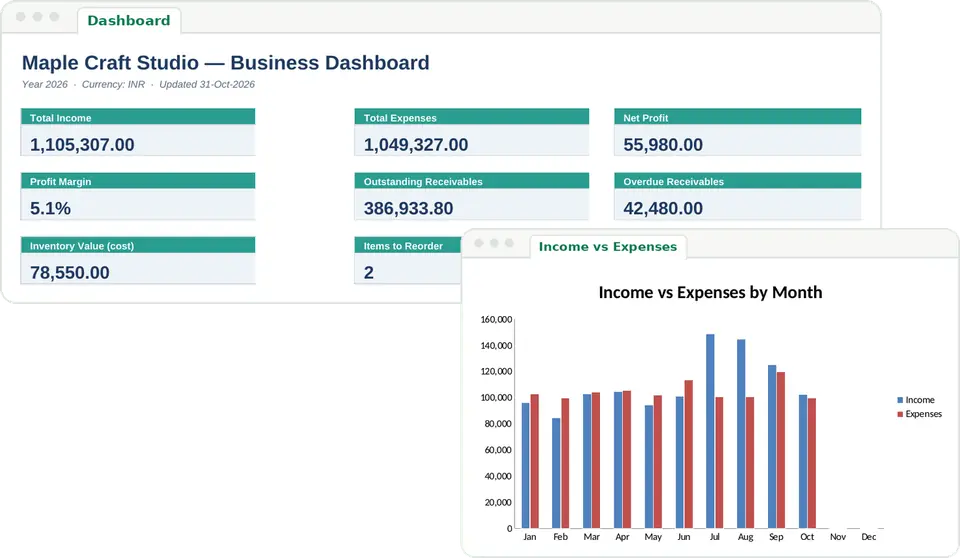
Task: Select the Total Expenses card header
Action: pyautogui.click(x=471, y=117)
